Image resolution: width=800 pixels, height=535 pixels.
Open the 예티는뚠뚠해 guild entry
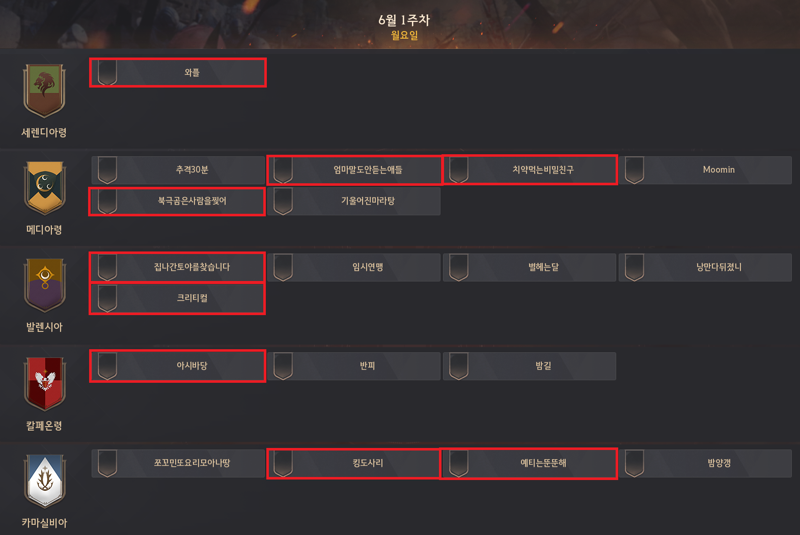pos(530,463)
